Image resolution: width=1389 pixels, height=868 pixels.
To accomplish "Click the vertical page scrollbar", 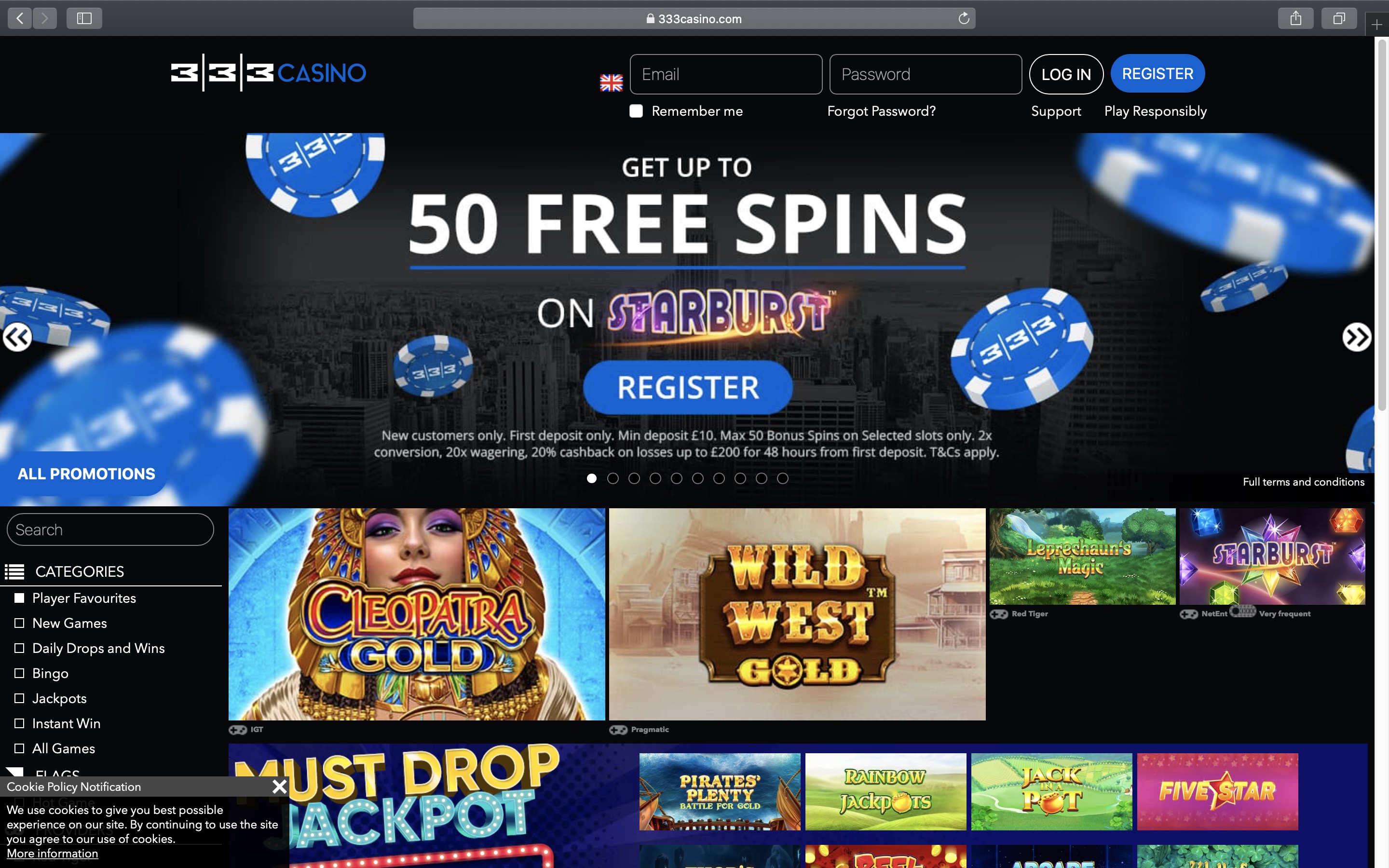I will click(1382, 224).
